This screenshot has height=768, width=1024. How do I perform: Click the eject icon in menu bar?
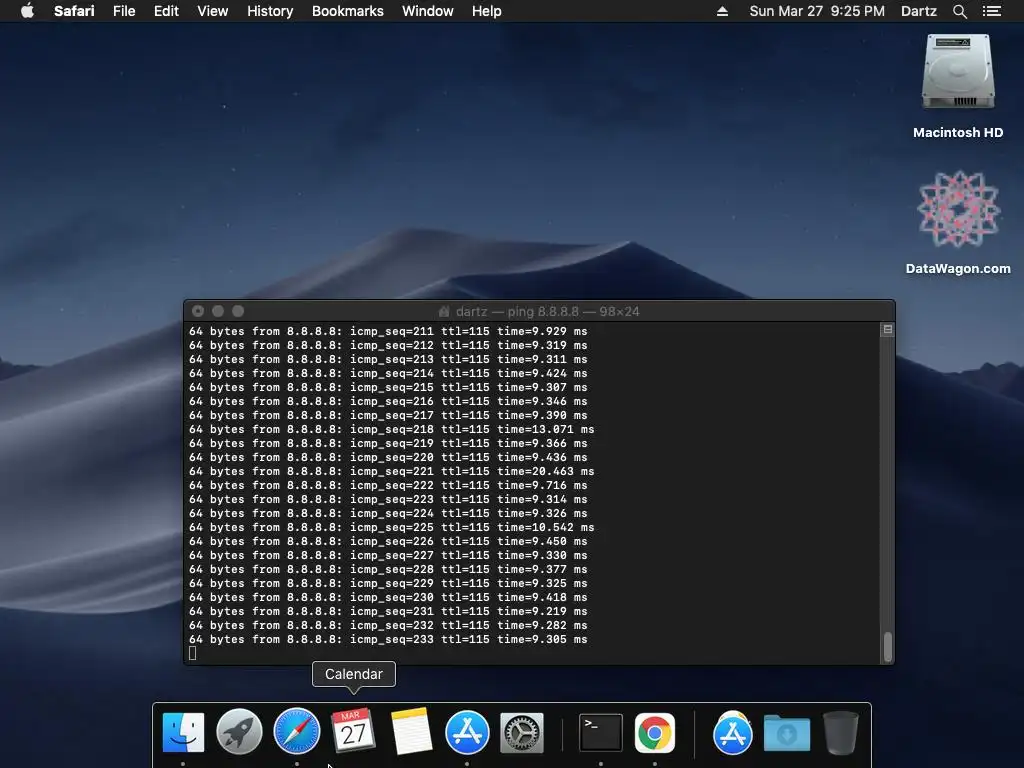[722, 11]
